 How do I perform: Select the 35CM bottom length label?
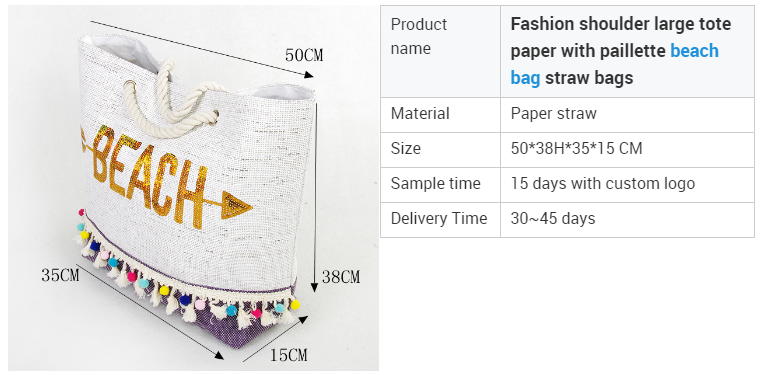pyautogui.click(x=60, y=276)
